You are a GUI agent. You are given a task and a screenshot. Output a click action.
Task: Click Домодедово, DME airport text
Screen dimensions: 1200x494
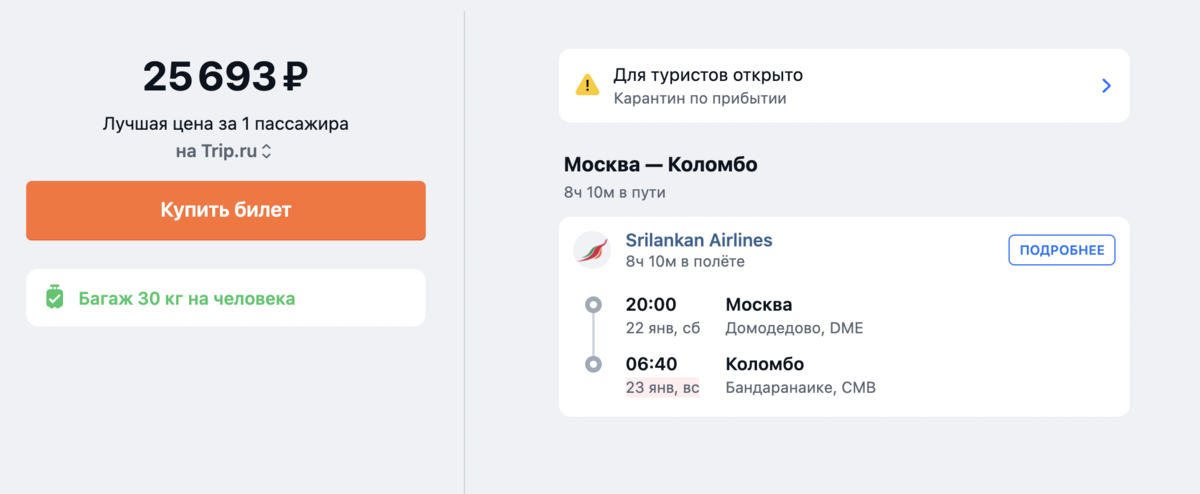[794, 328]
